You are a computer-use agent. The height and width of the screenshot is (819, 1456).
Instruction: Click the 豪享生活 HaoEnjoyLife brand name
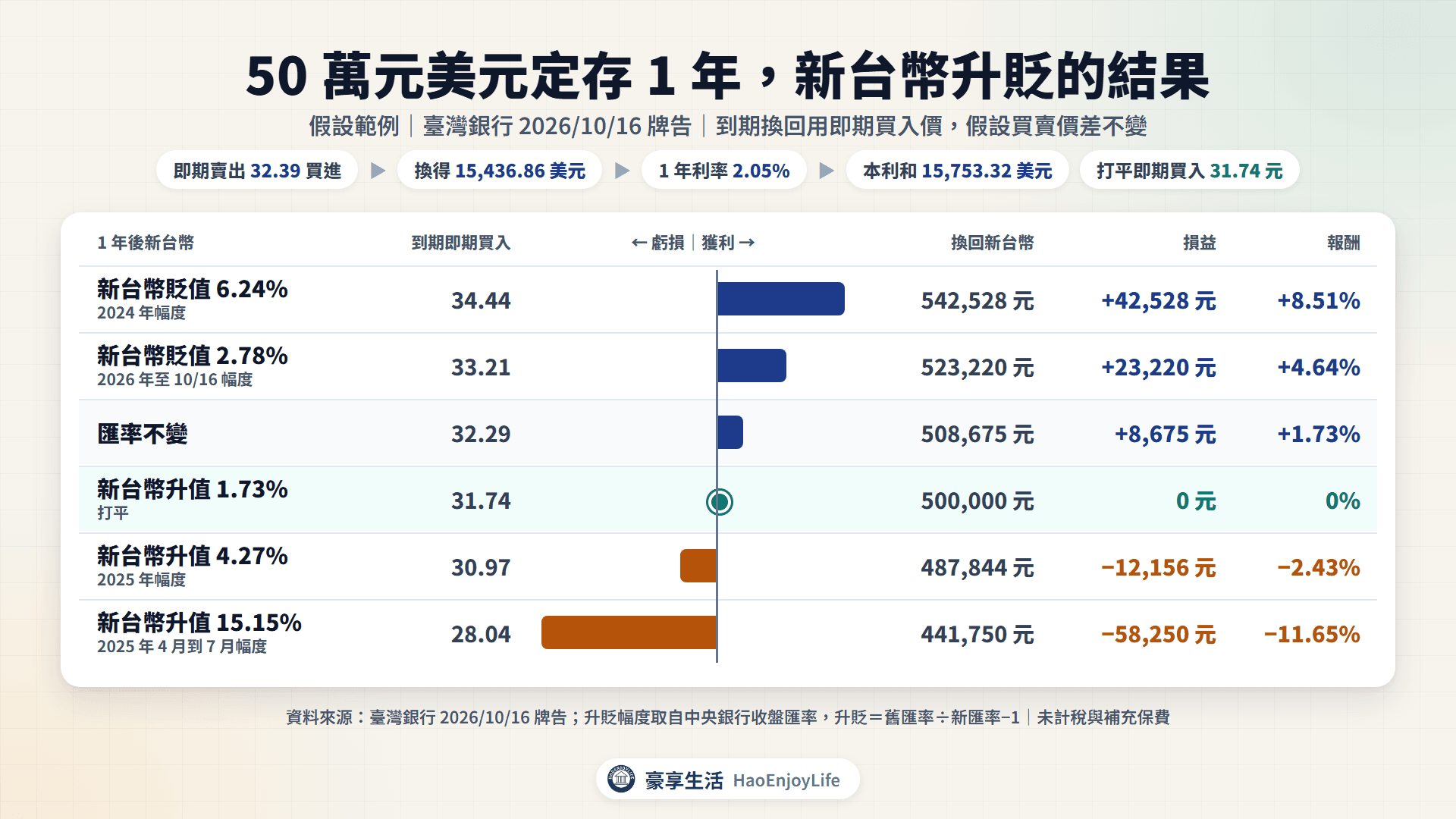click(x=742, y=780)
